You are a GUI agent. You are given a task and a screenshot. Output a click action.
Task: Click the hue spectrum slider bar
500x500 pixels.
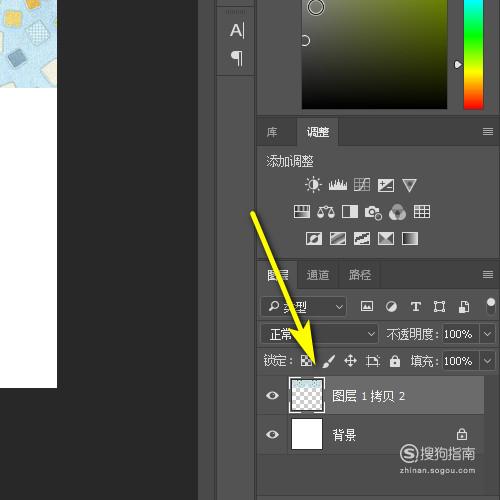click(x=473, y=54)
